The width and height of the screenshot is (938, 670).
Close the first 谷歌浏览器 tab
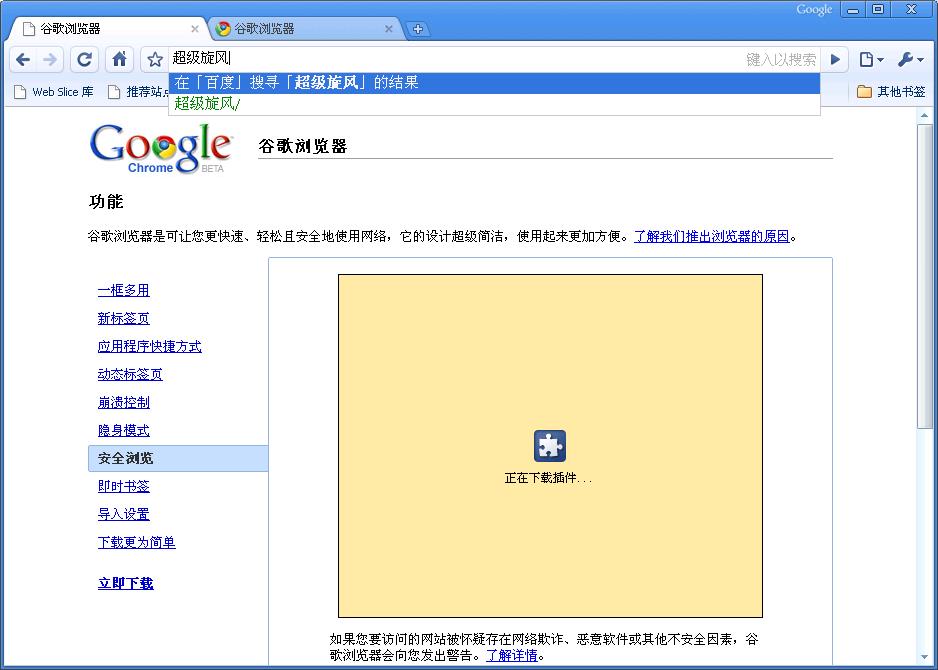tap(194, 29)
